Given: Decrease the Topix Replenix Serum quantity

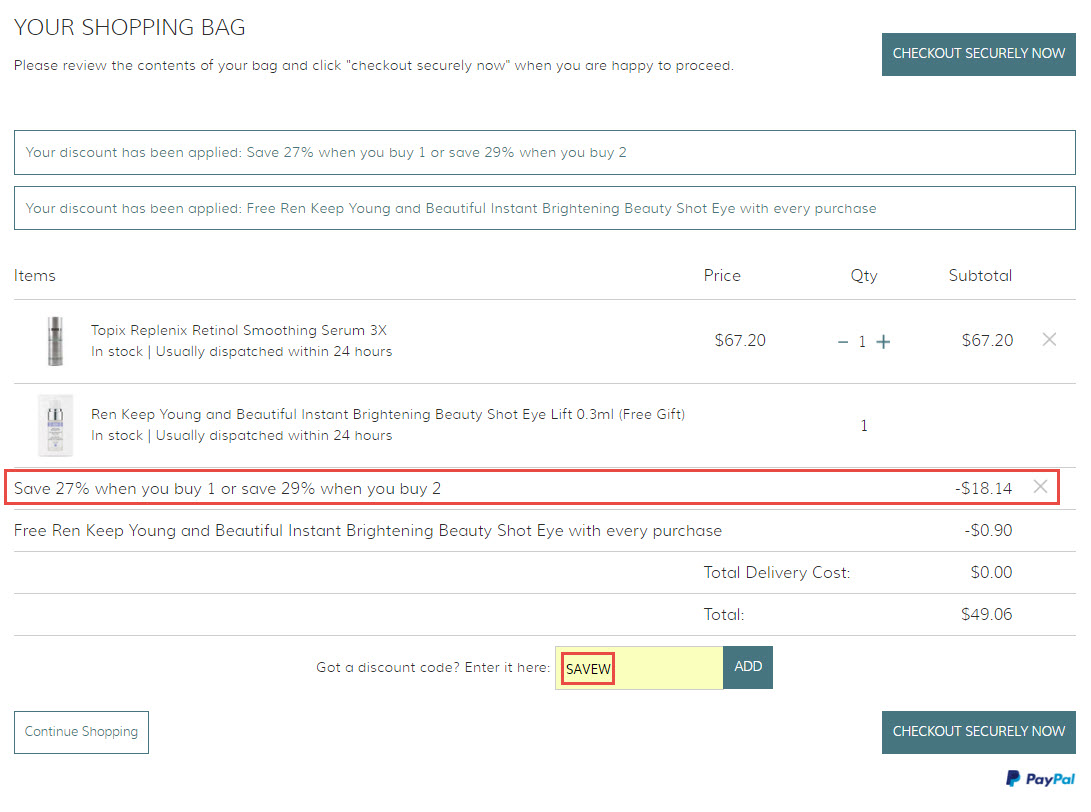Looking at the screenshot, I should pyautogui.click(x=843, y=342).
